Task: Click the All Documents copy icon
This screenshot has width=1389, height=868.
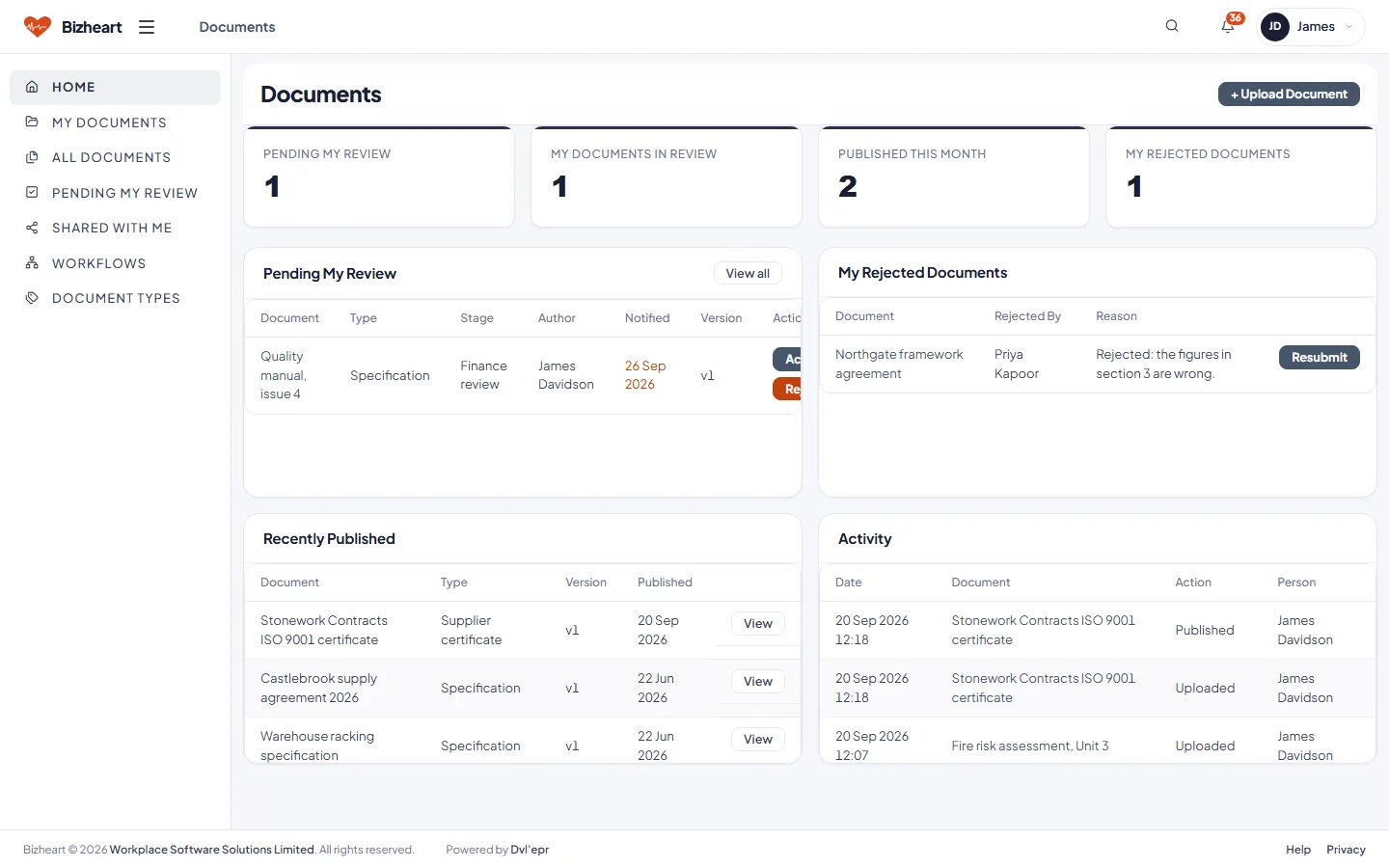Action: [32, 157]
